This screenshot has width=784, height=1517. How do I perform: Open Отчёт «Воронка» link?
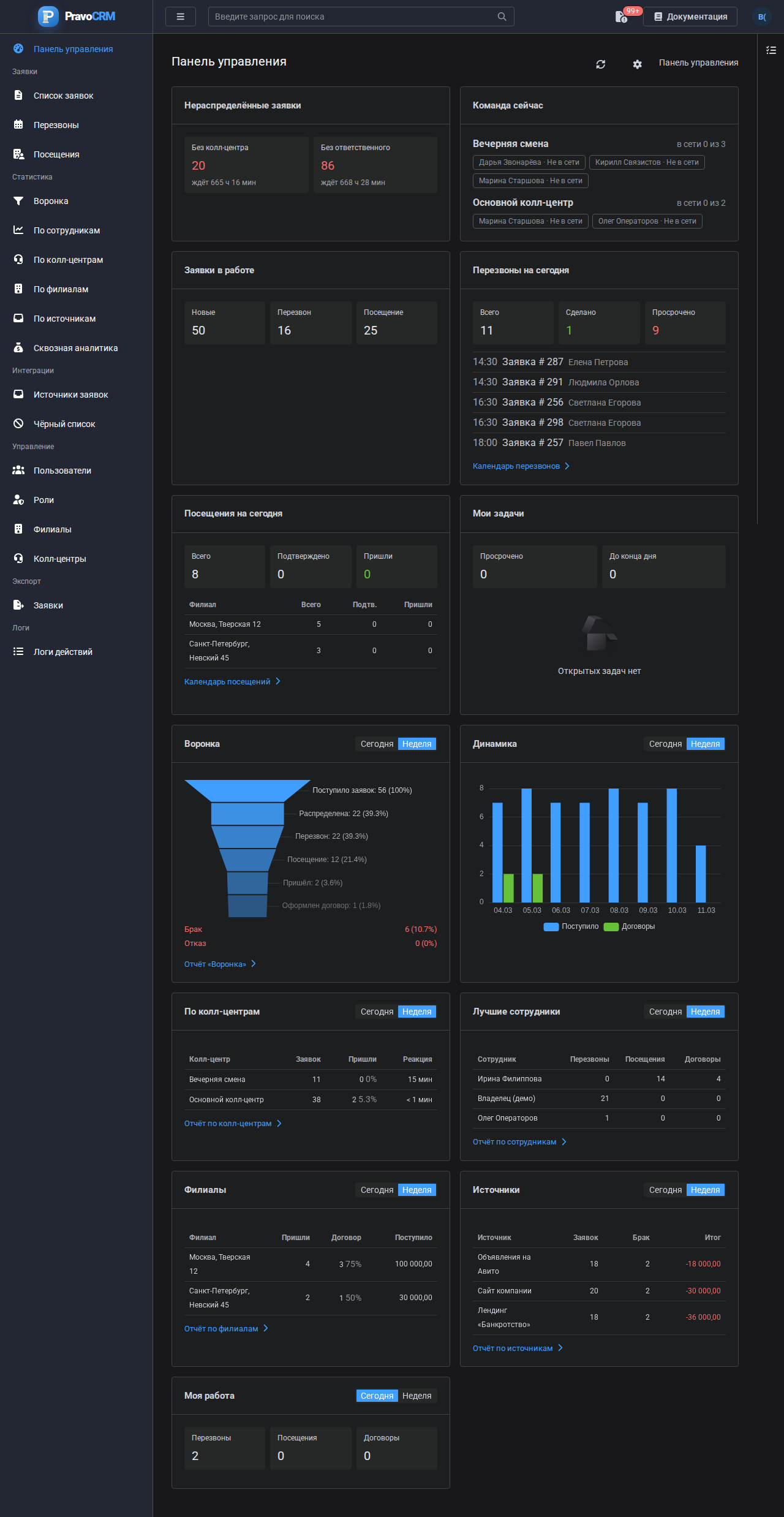220,964
